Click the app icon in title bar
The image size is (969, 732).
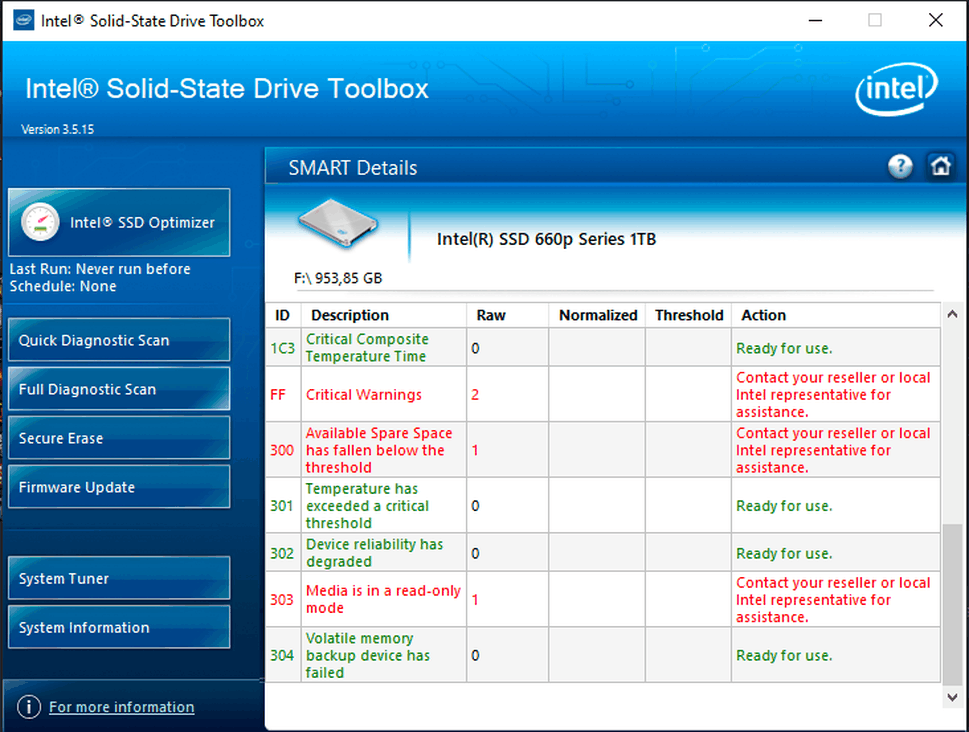coord(23,20)
